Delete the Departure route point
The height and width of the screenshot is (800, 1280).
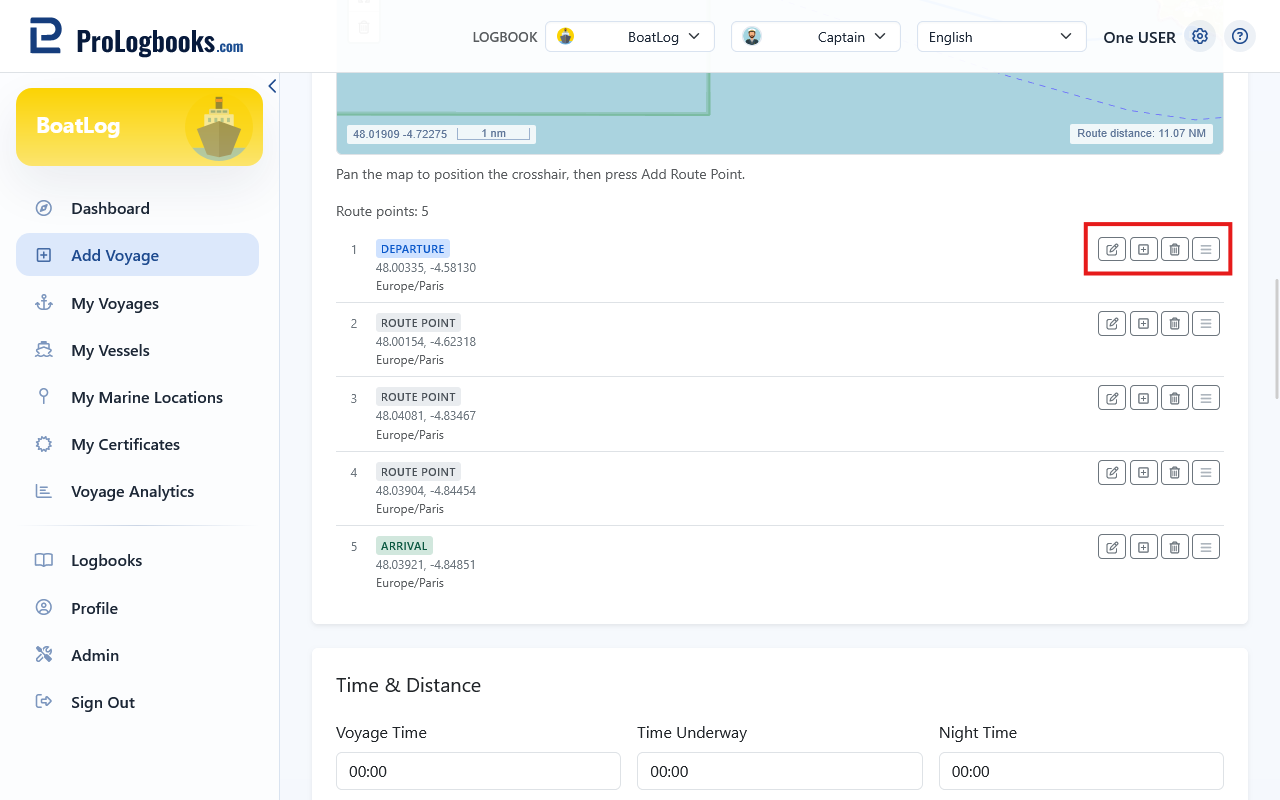1175,249
